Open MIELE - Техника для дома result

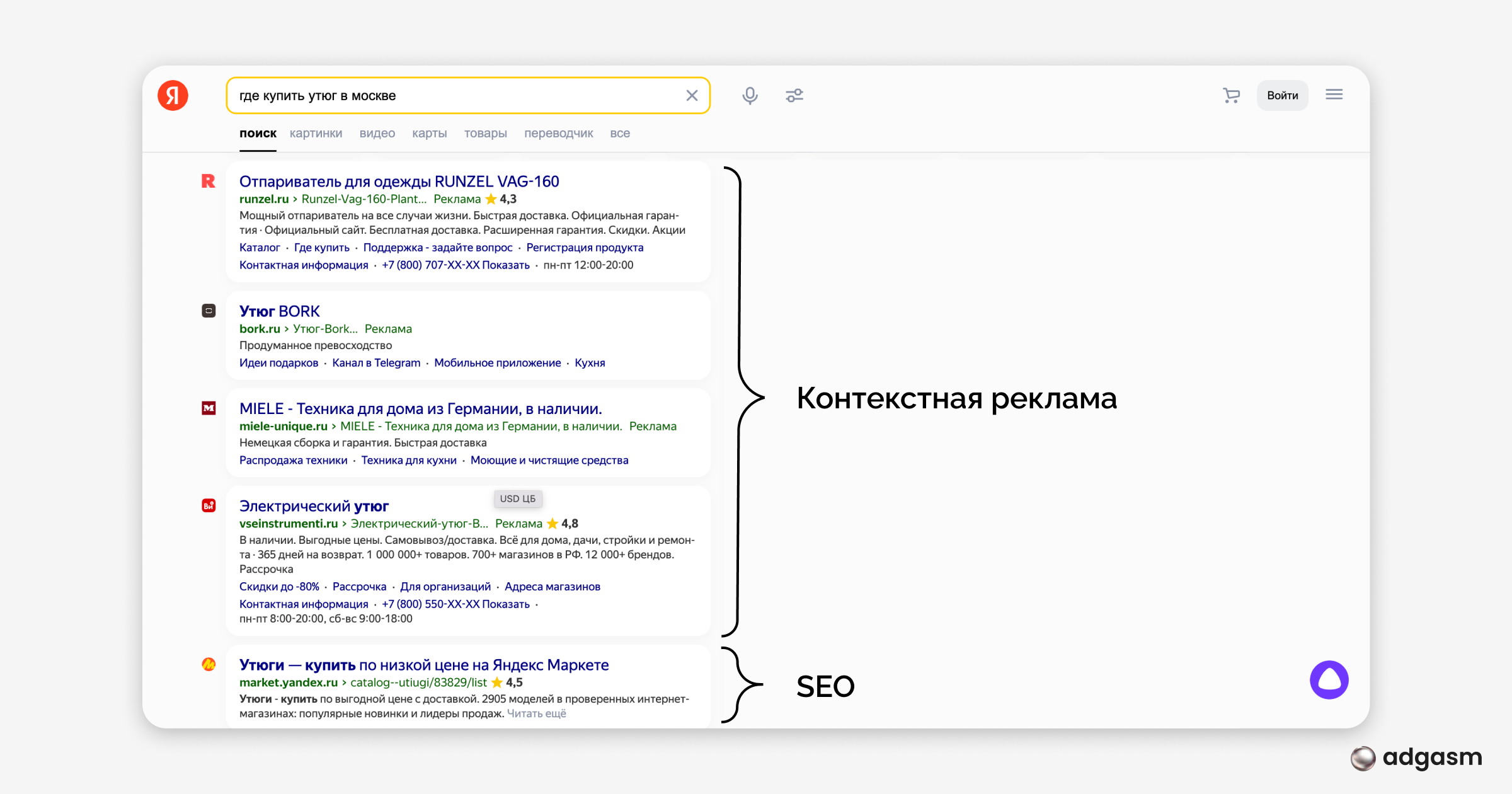[x=421, y=409]
